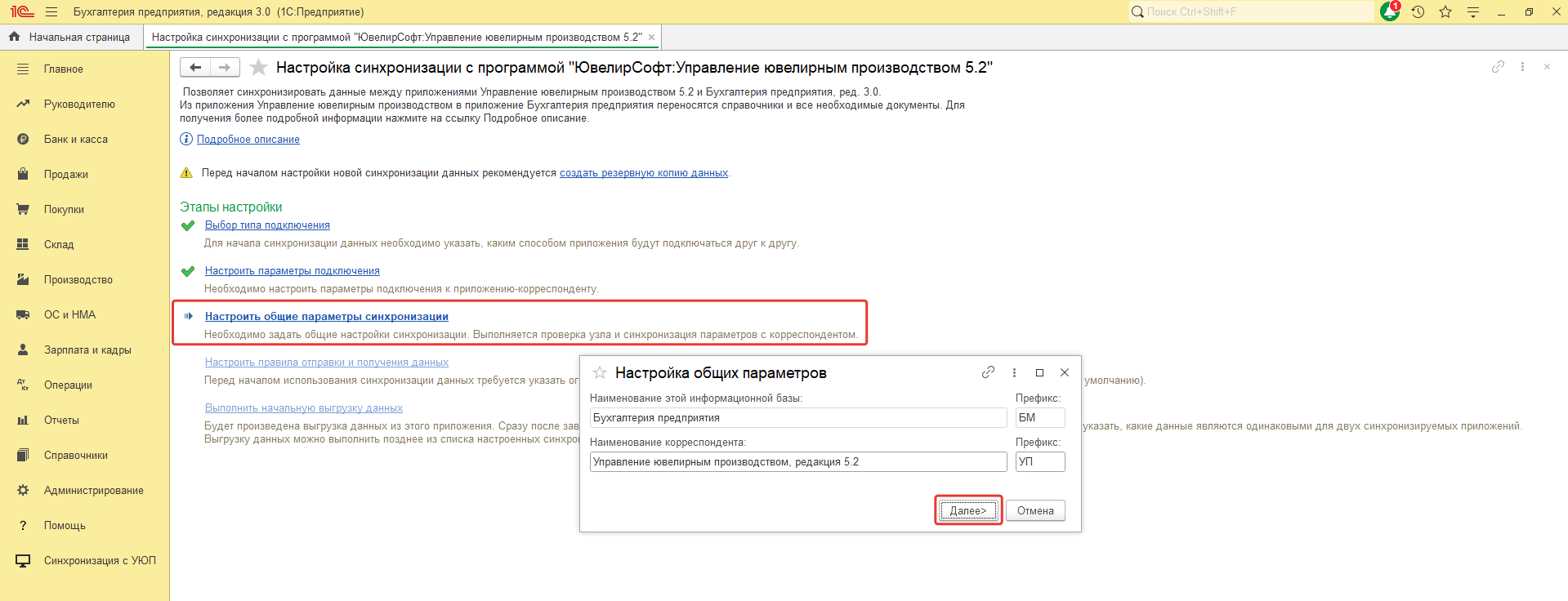
Task: Click the Далее> button
Action: 968,510
